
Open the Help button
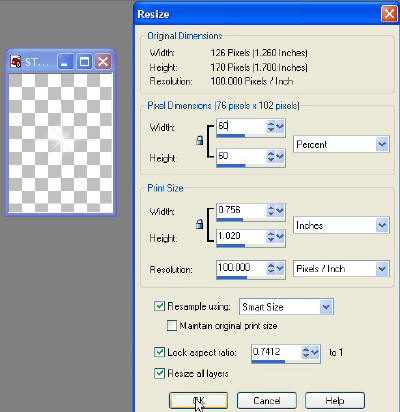pyautogui.click(x=335, y=400)
